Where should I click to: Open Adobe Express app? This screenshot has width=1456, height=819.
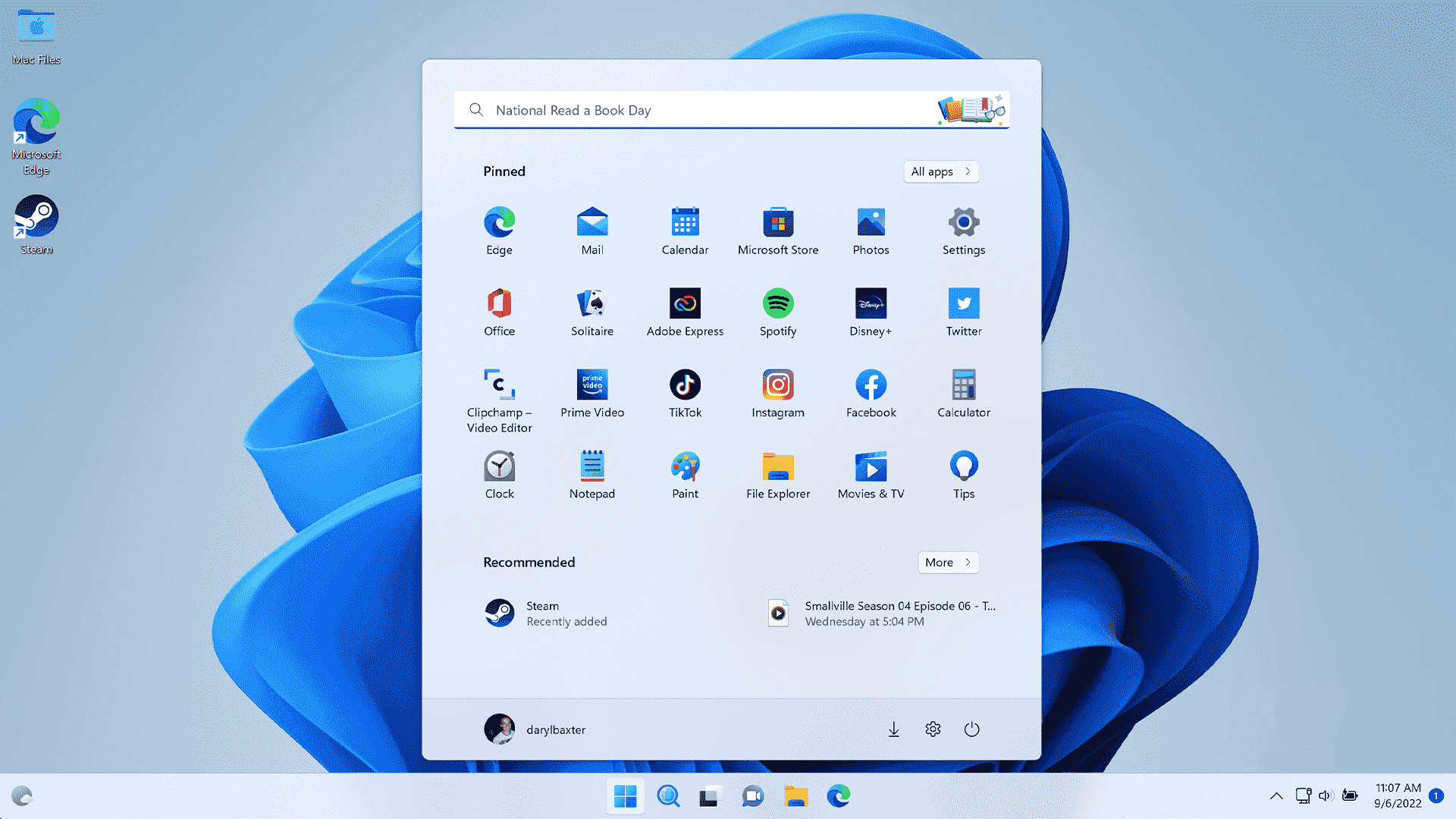tap(685, 303)
